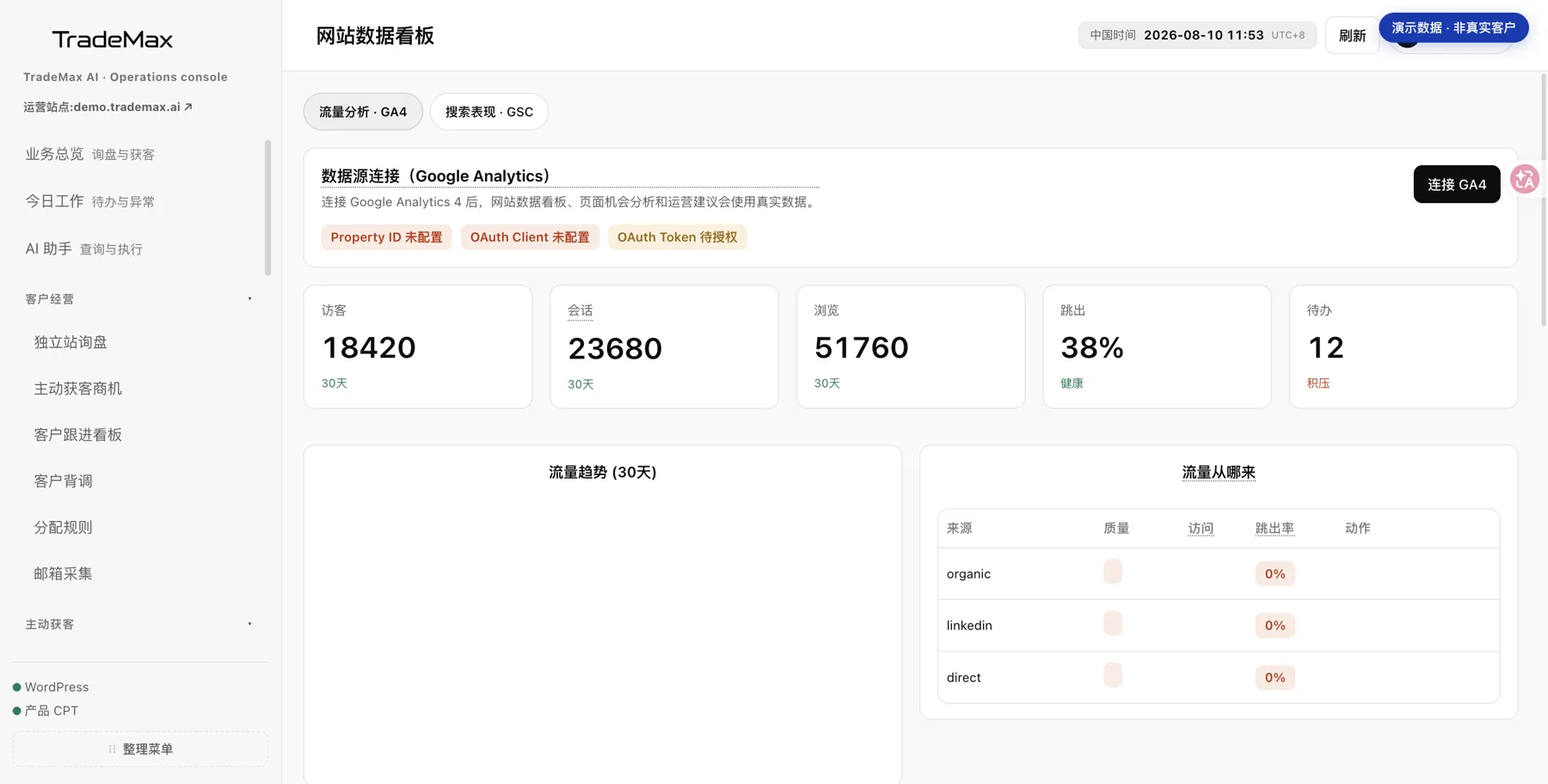This screenshot has height=784, width=1548.
Task: Open 客户跟进看板 in sidebar
Action: coord(78,435)
